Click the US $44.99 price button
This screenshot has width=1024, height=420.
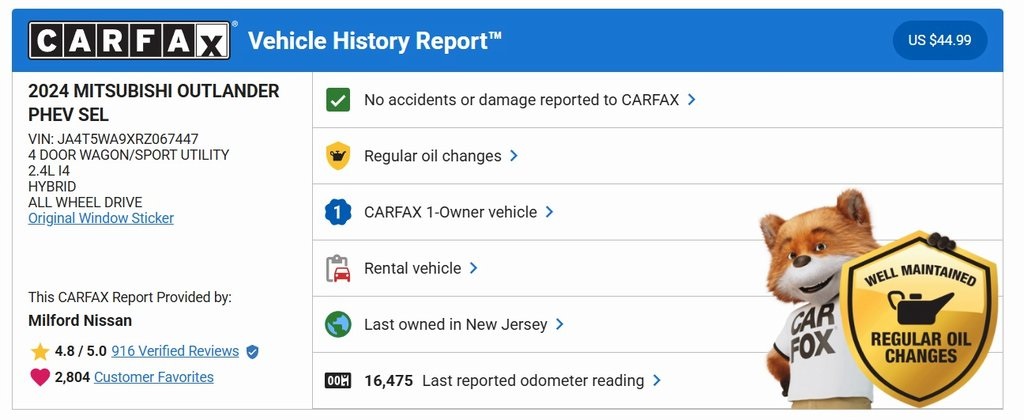[940, 41]
